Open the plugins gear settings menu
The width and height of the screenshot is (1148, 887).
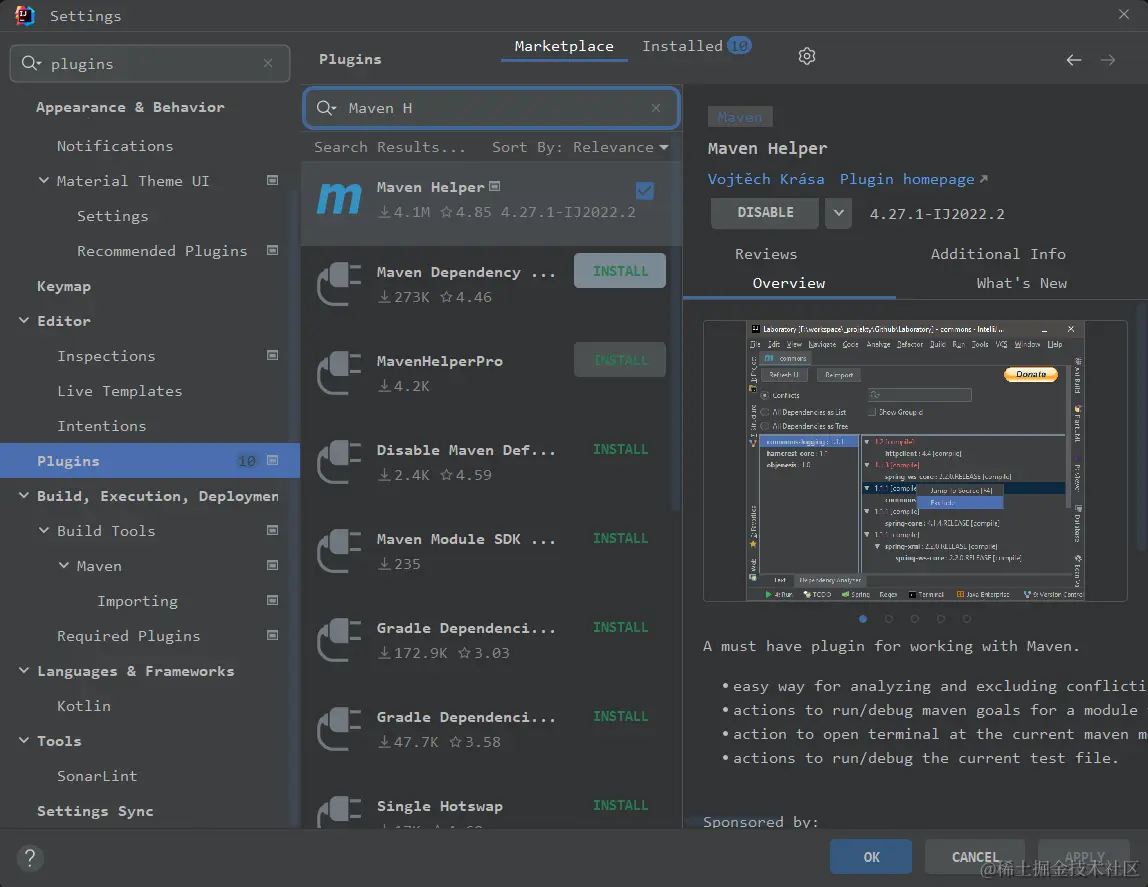[806, 56]
